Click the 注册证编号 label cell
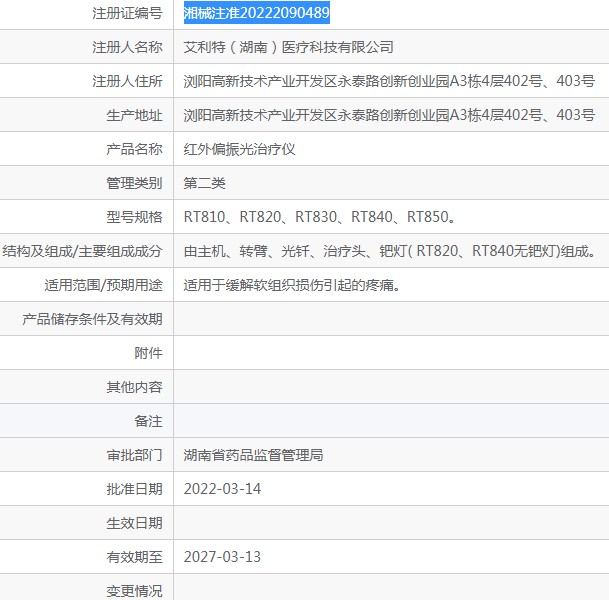 coord(127,13)
